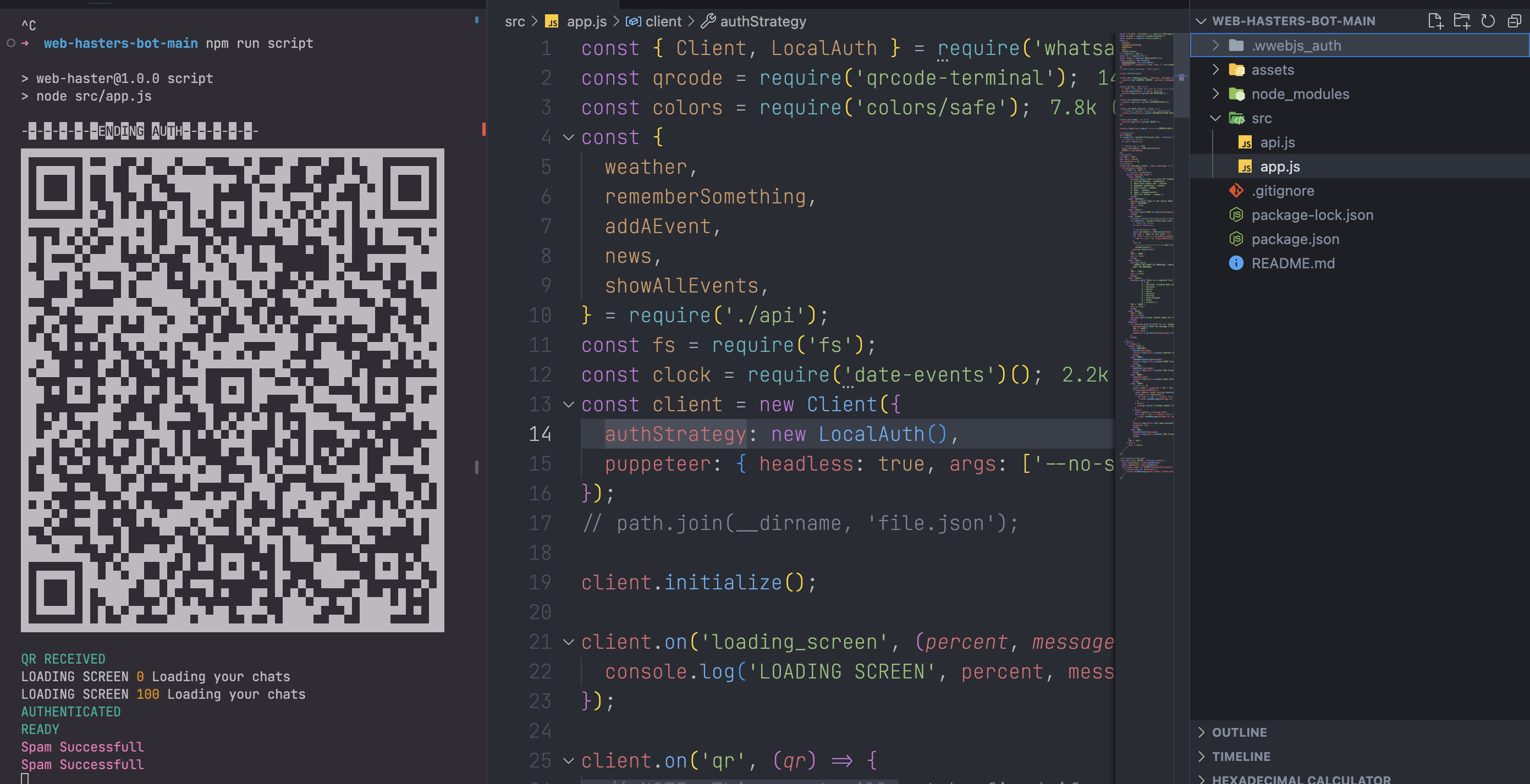1530x784 pixels.
Task: Click the JSON icon next to package.json
Action: coord(1236,239)
